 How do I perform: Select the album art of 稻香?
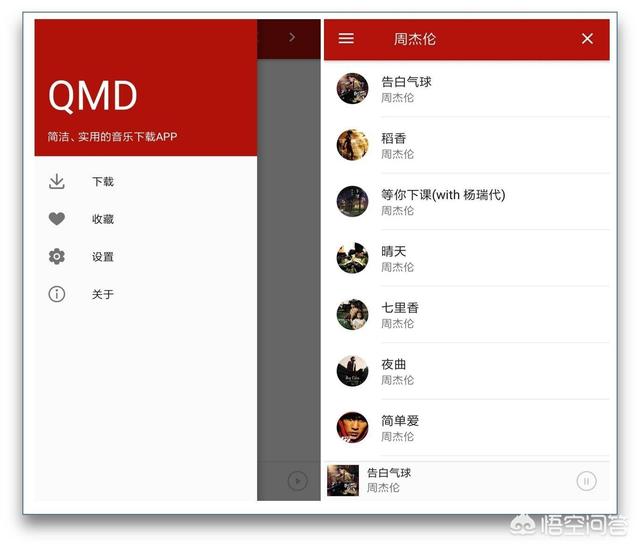click(x=352, y=145)
